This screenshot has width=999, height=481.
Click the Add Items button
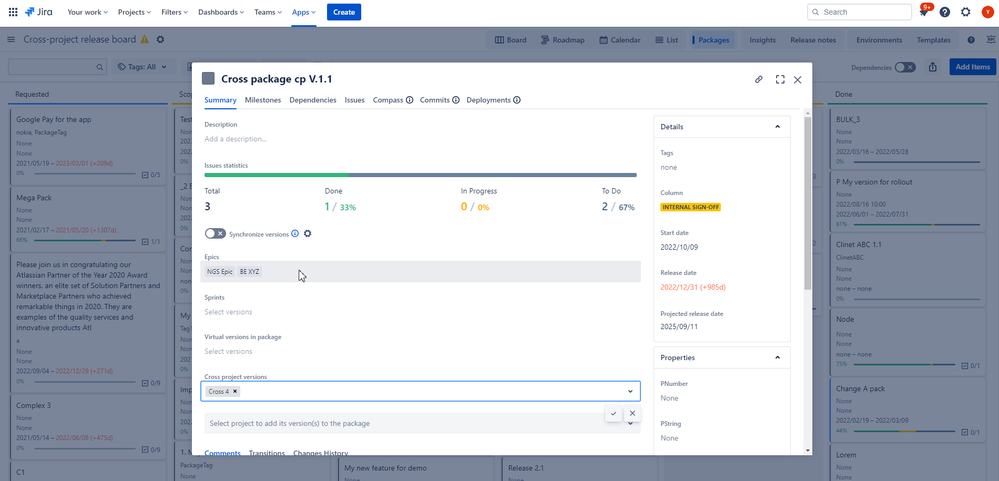click(972, 67)
